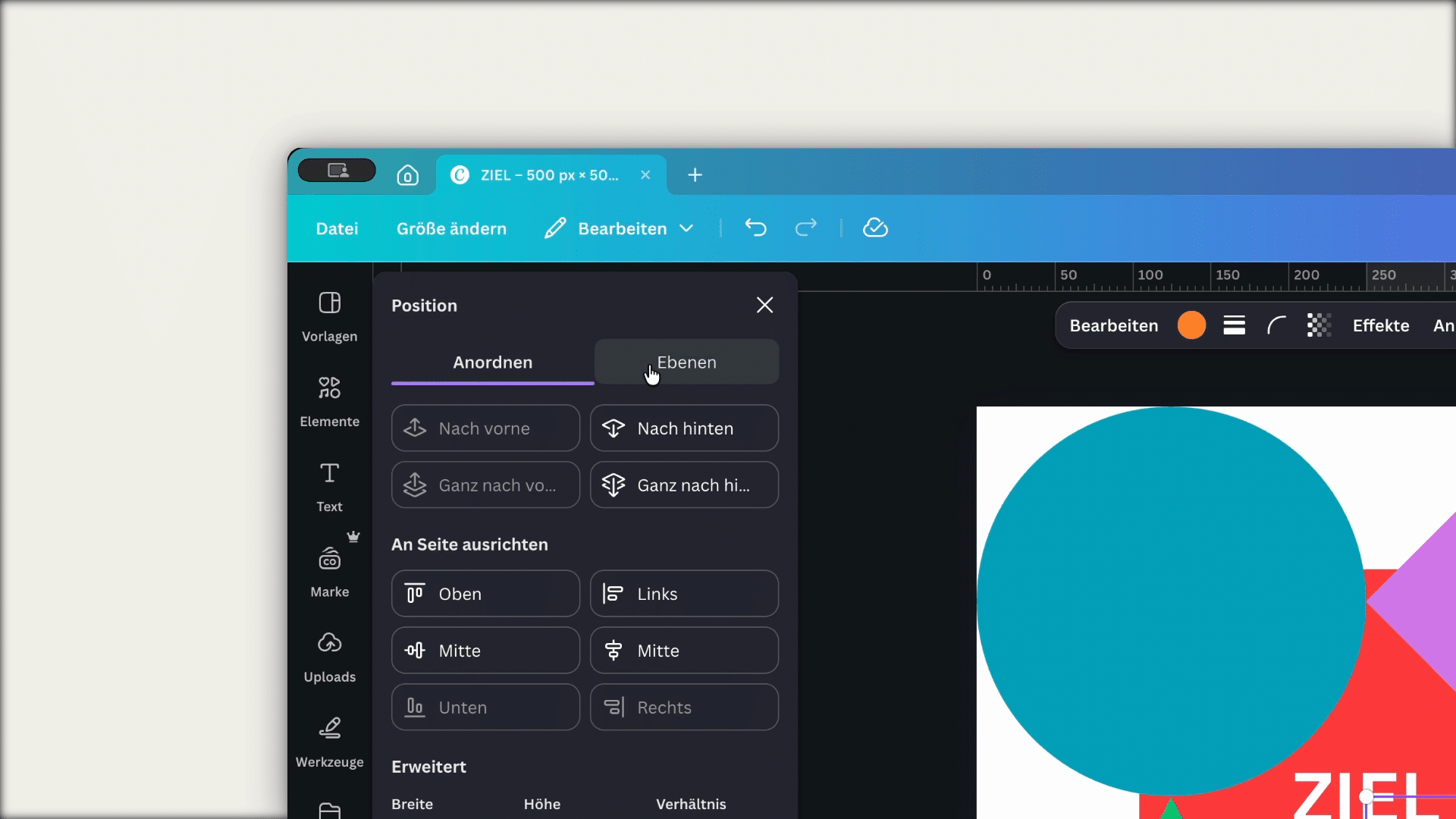The width and height of the screenshot is (1456, 819).
Task: Click Ganz nach vorne button
Action: tap(485, 485)
